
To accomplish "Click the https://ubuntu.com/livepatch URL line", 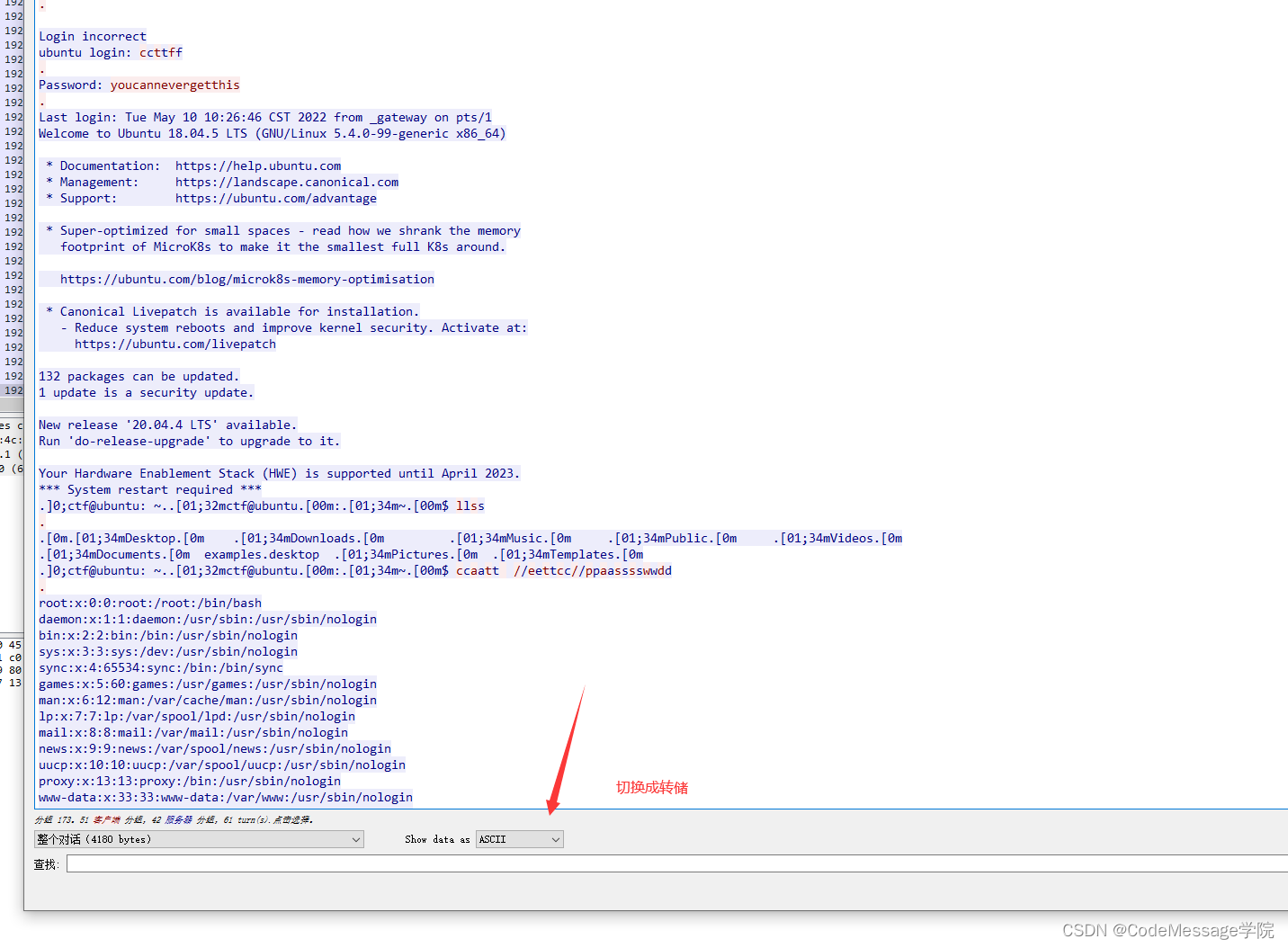I will (175, 344).
